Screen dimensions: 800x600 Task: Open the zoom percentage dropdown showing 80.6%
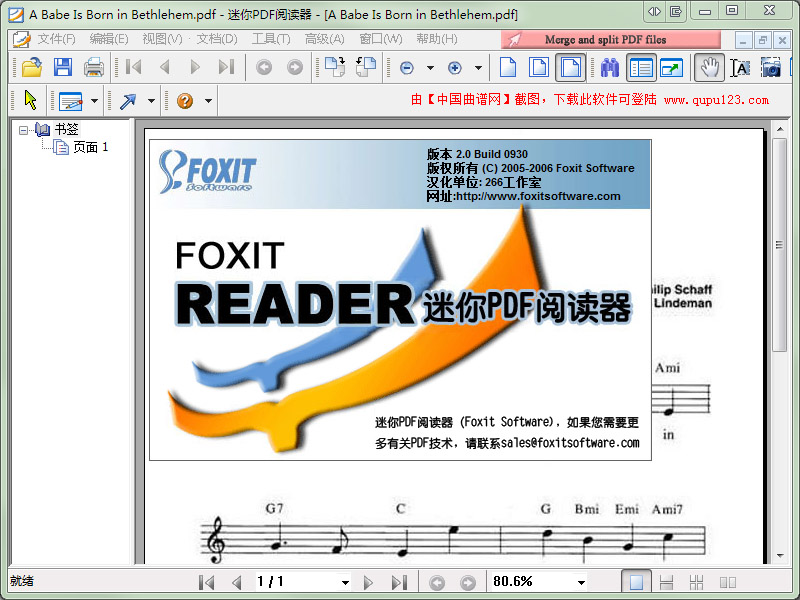tap(581, 582)
